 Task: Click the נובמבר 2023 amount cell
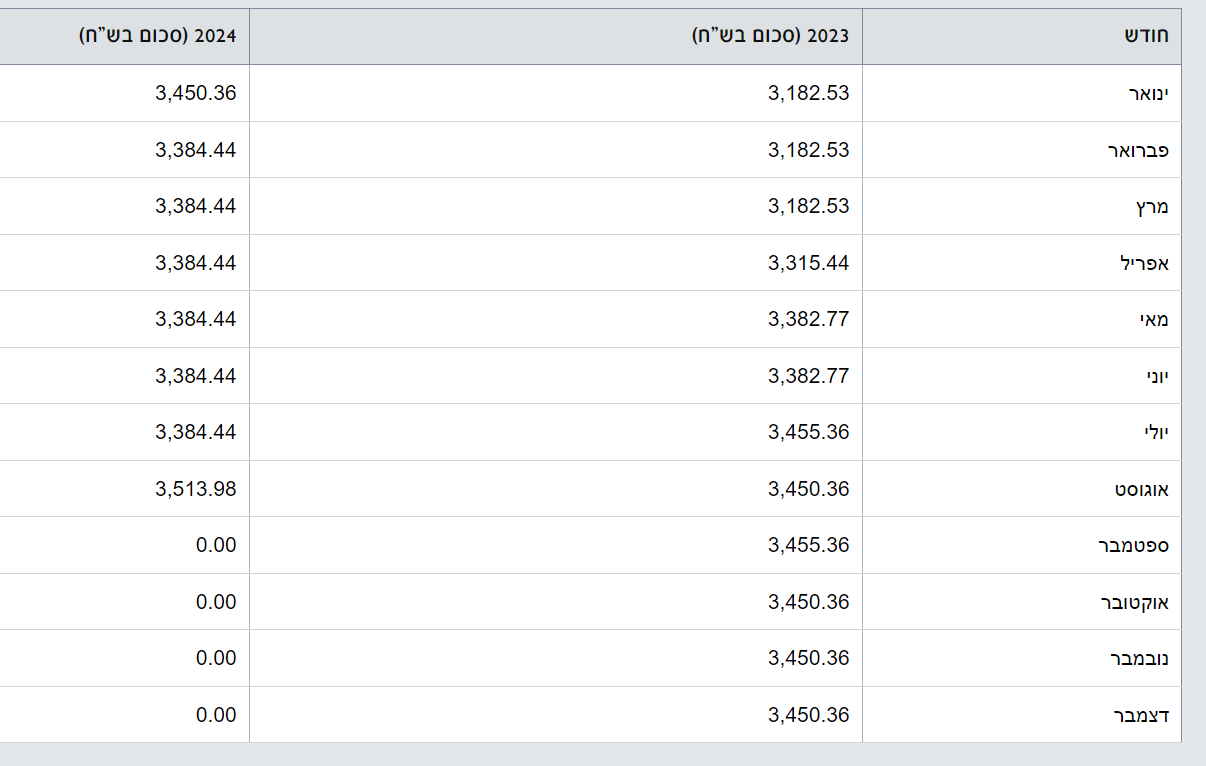click(808, 658)
